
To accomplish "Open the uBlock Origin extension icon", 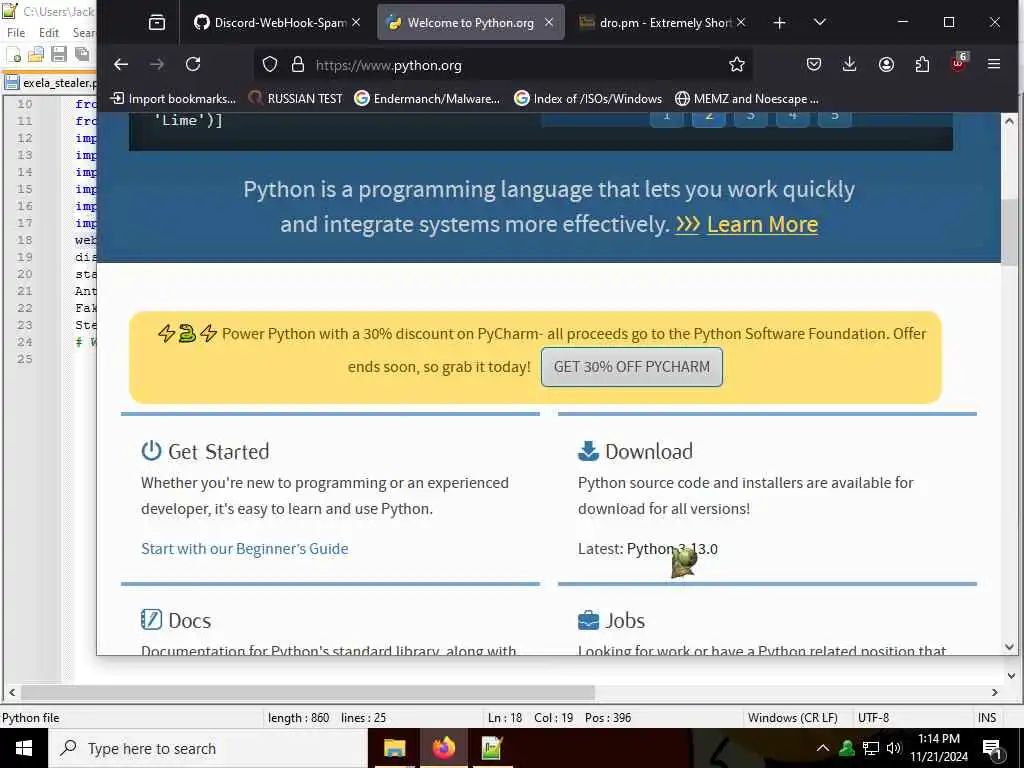I will pos(958,63).
